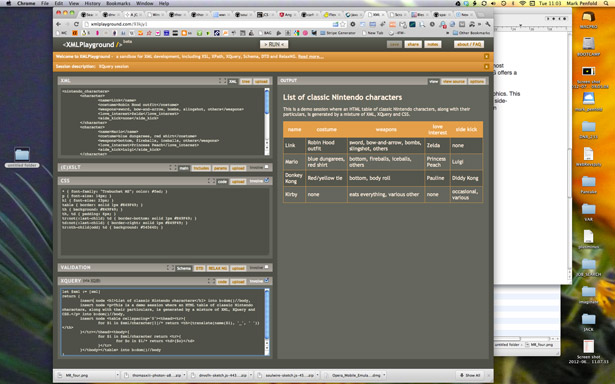
Task: Open JOB_SEARCH folder on desktop
Action: tap(588, 267)
